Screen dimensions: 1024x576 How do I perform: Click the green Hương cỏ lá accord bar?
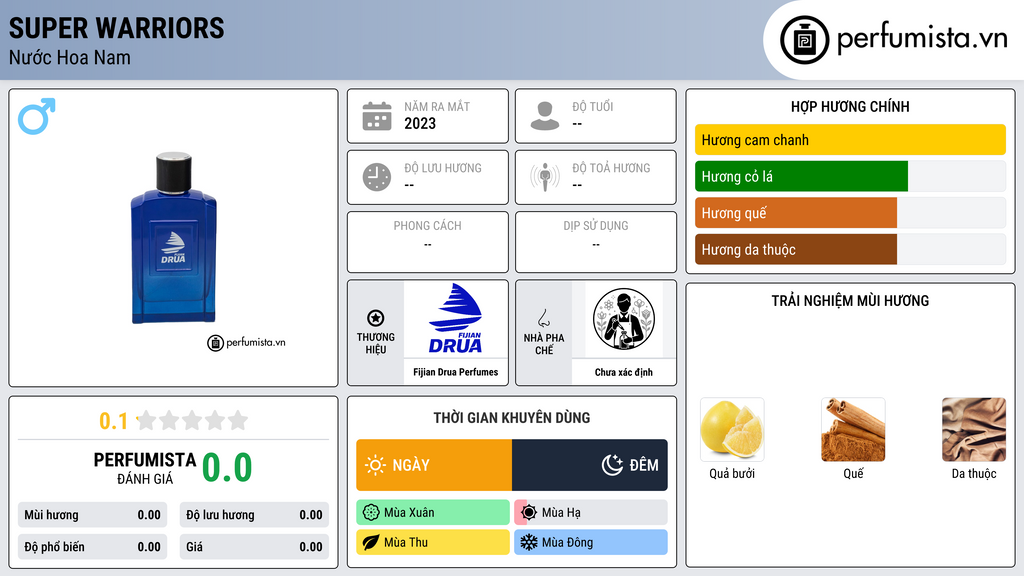(x=801, y=176)
